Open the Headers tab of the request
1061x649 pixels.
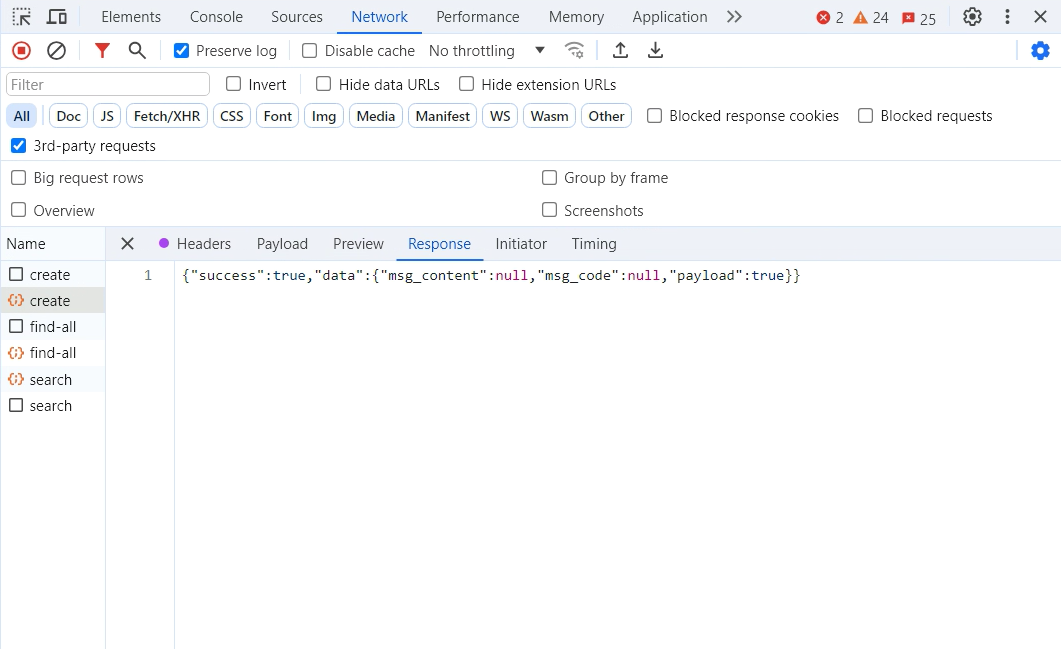[x=203, y=244]
